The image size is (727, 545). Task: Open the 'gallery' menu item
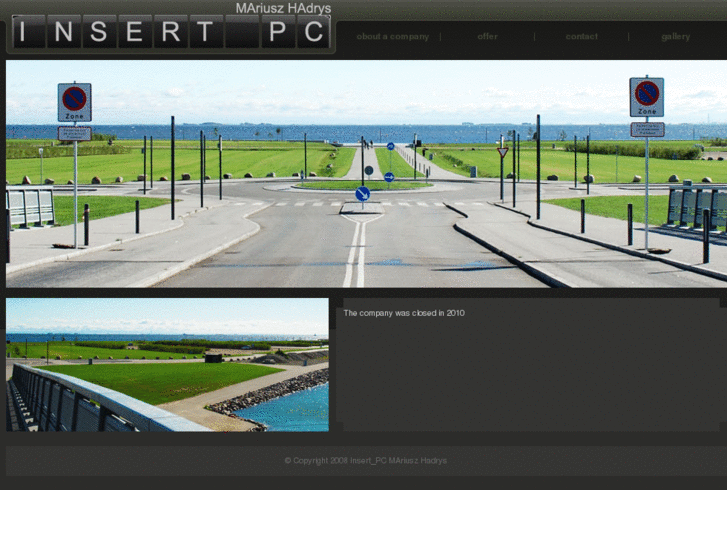point(676,37)
